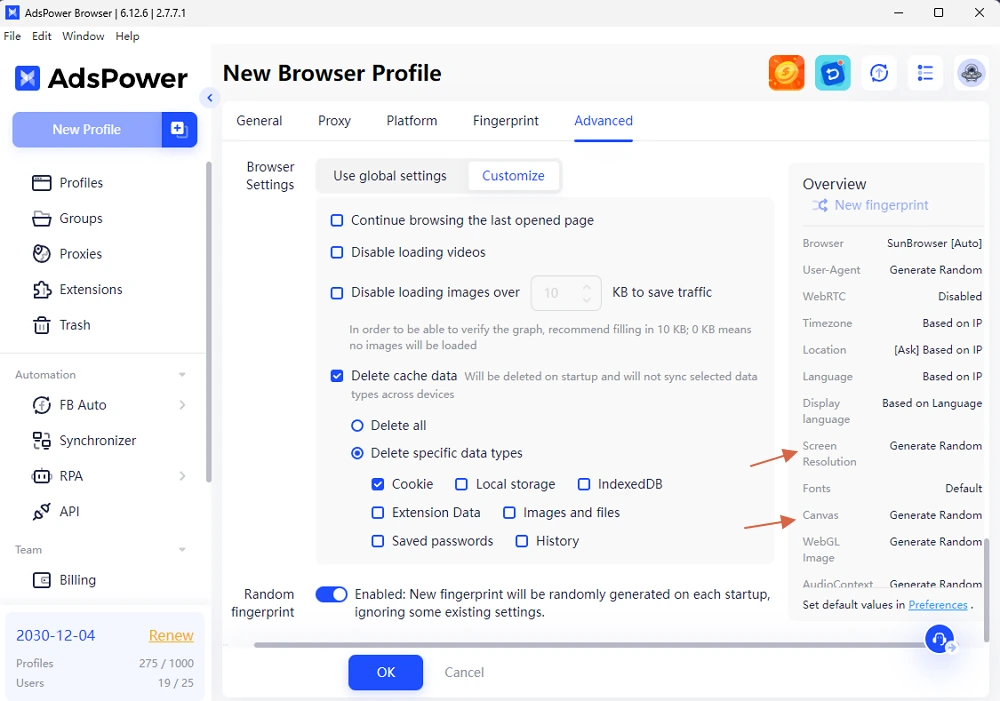The image size is (1000, 701).
Task: Click the Cancel button
Action: (464, 672)
